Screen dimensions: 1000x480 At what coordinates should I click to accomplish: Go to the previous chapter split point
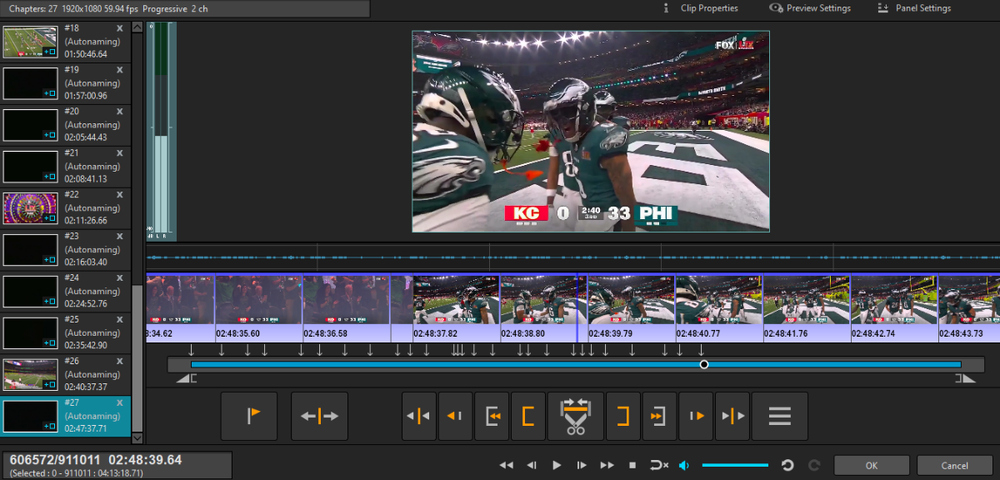click(x=419, y=416)
